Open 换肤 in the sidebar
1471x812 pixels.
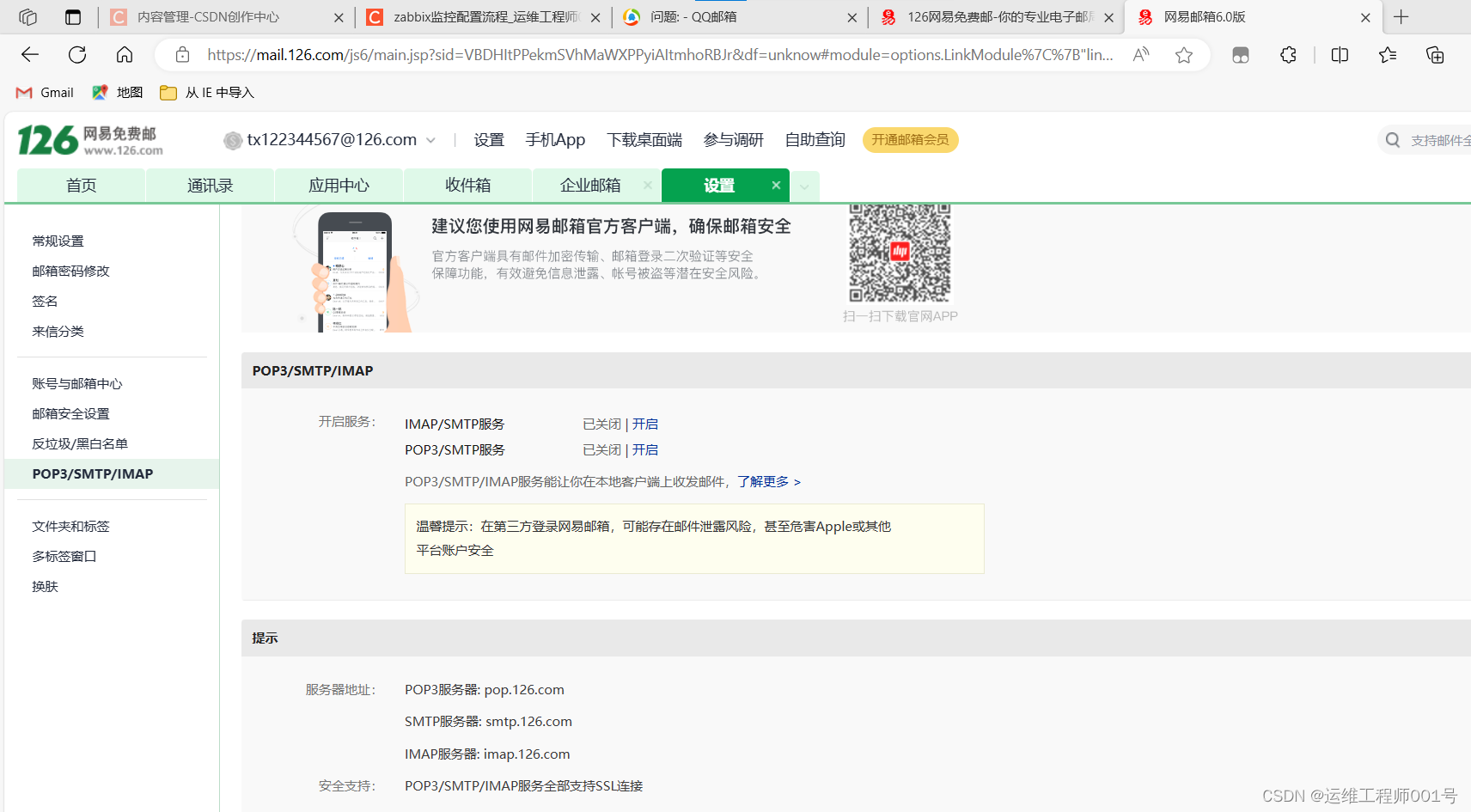(x=45, y=587)
